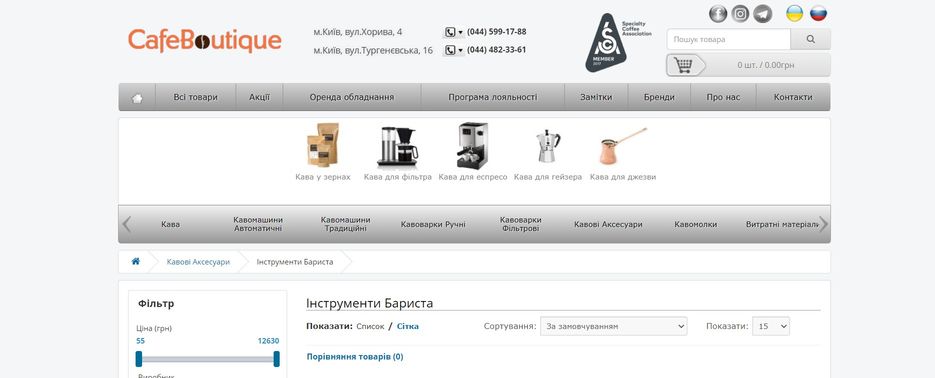Open the Сортування dropdown
The width and height of the screenshot is (935, 378).
pyautogui.click(x=614, y=326)
